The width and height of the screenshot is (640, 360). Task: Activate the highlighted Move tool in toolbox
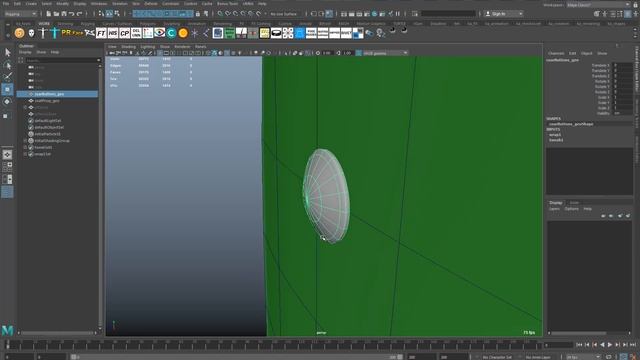coord(7,89)
